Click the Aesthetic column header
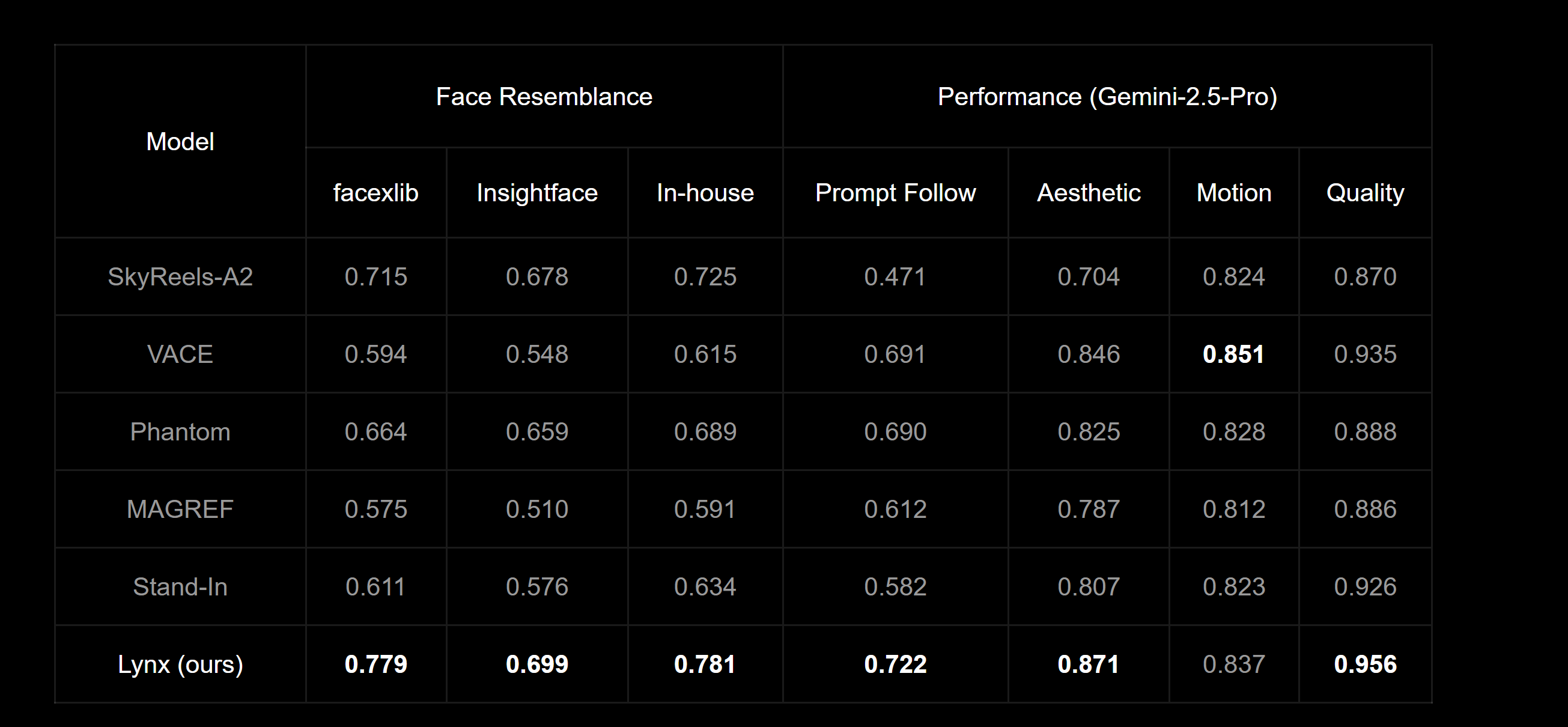The height and width of the screenshot is (727, 1568). click(1089, 193)
